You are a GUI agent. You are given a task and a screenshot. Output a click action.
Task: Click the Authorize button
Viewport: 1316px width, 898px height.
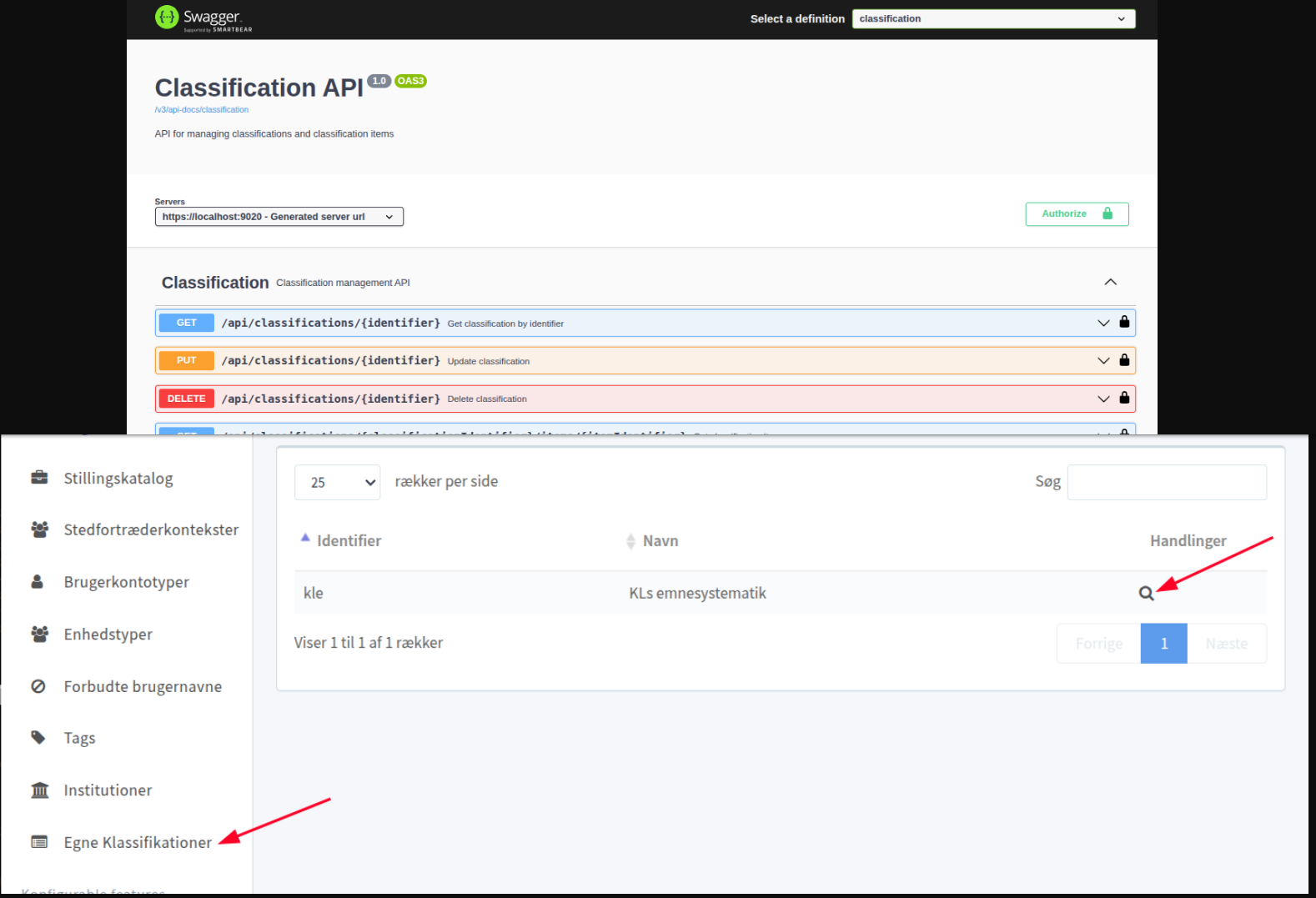1076,214
